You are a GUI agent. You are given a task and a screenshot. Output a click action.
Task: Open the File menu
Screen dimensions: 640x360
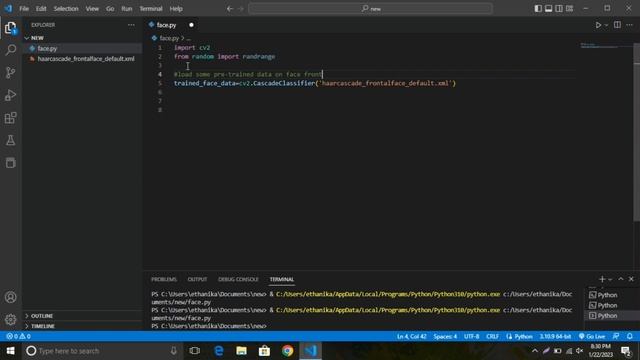[x=24, y=9]
